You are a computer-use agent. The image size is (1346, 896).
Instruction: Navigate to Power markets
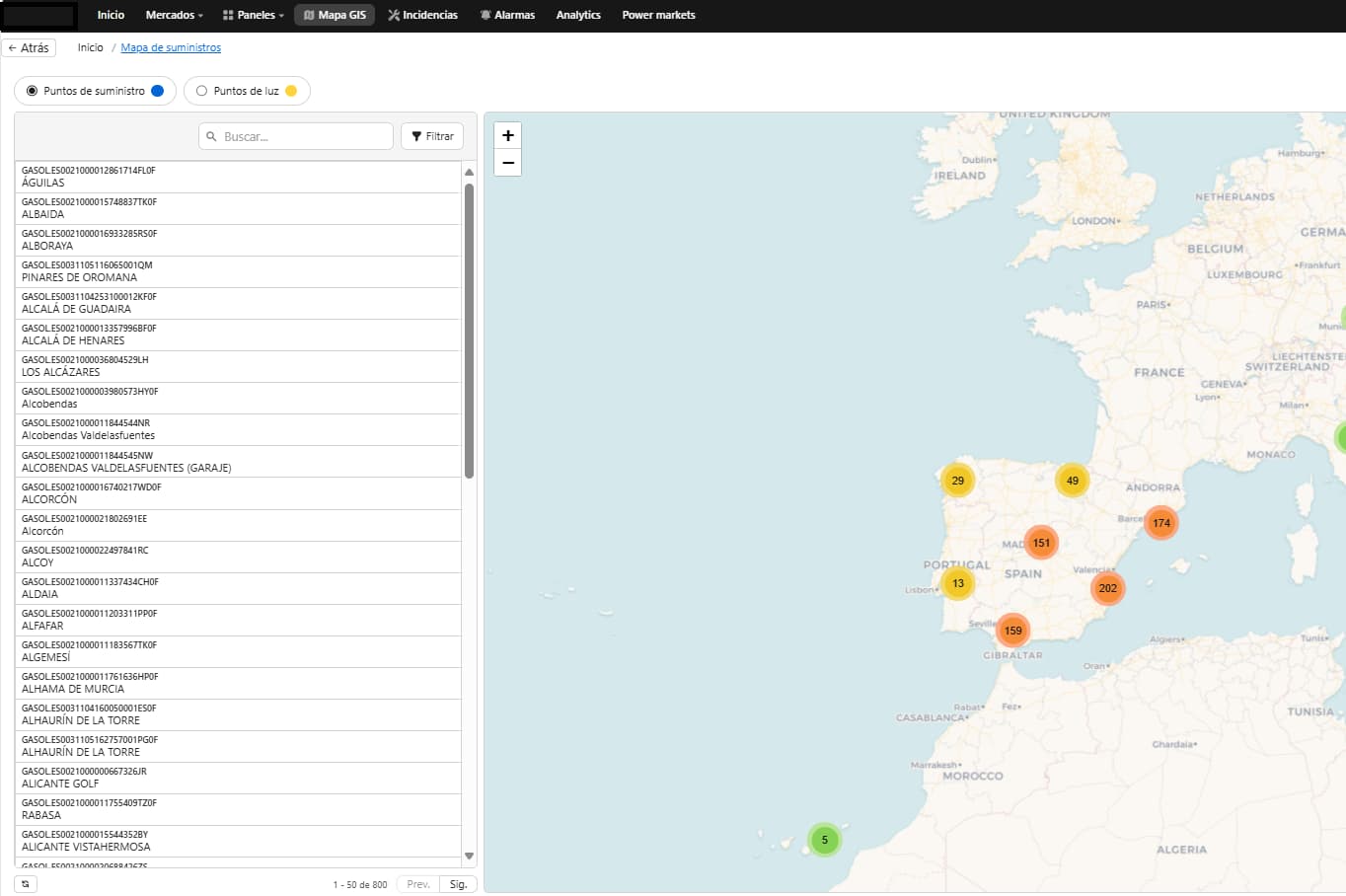click(658, 15)
